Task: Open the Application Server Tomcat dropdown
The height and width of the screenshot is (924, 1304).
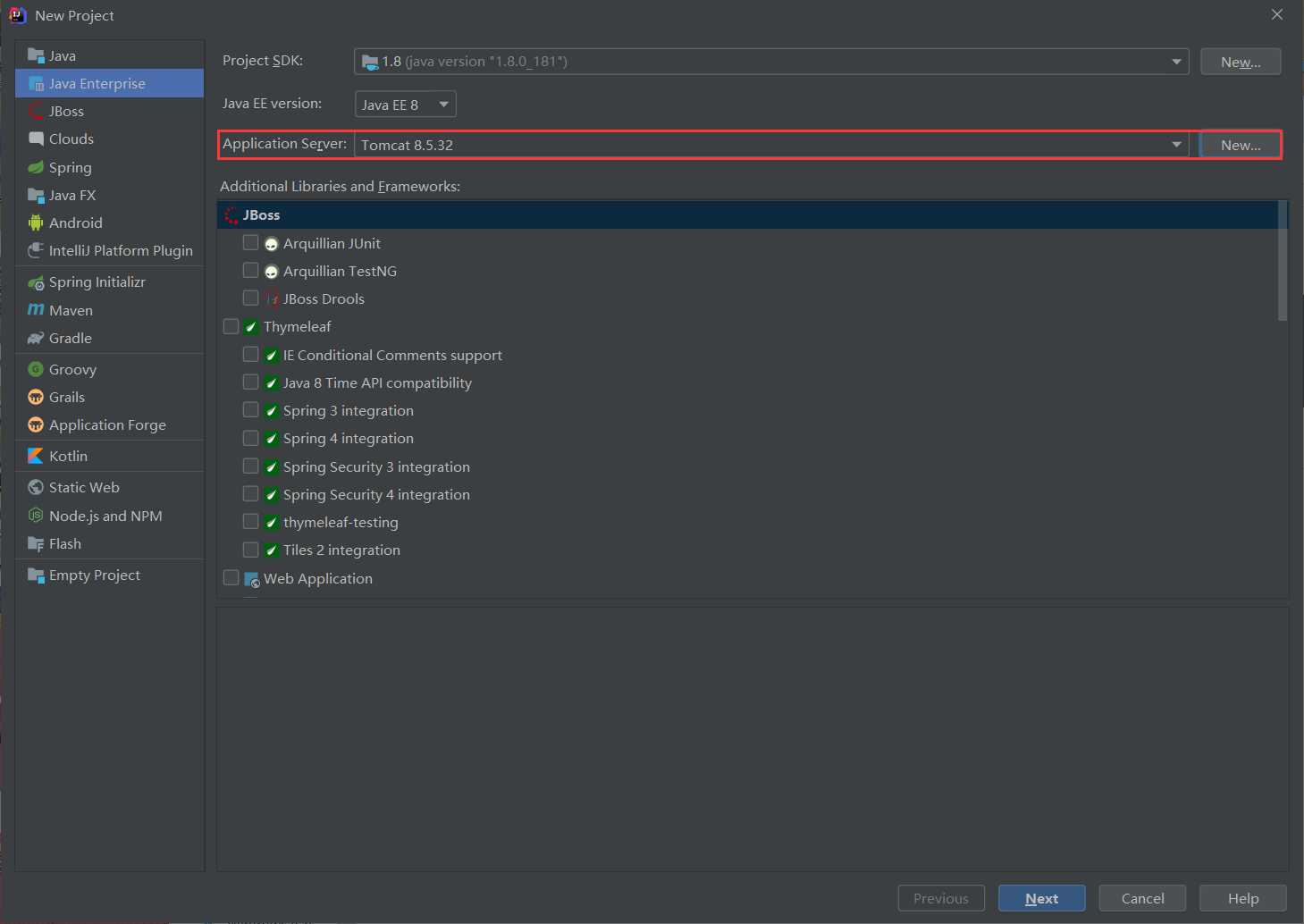Action: 771,145
